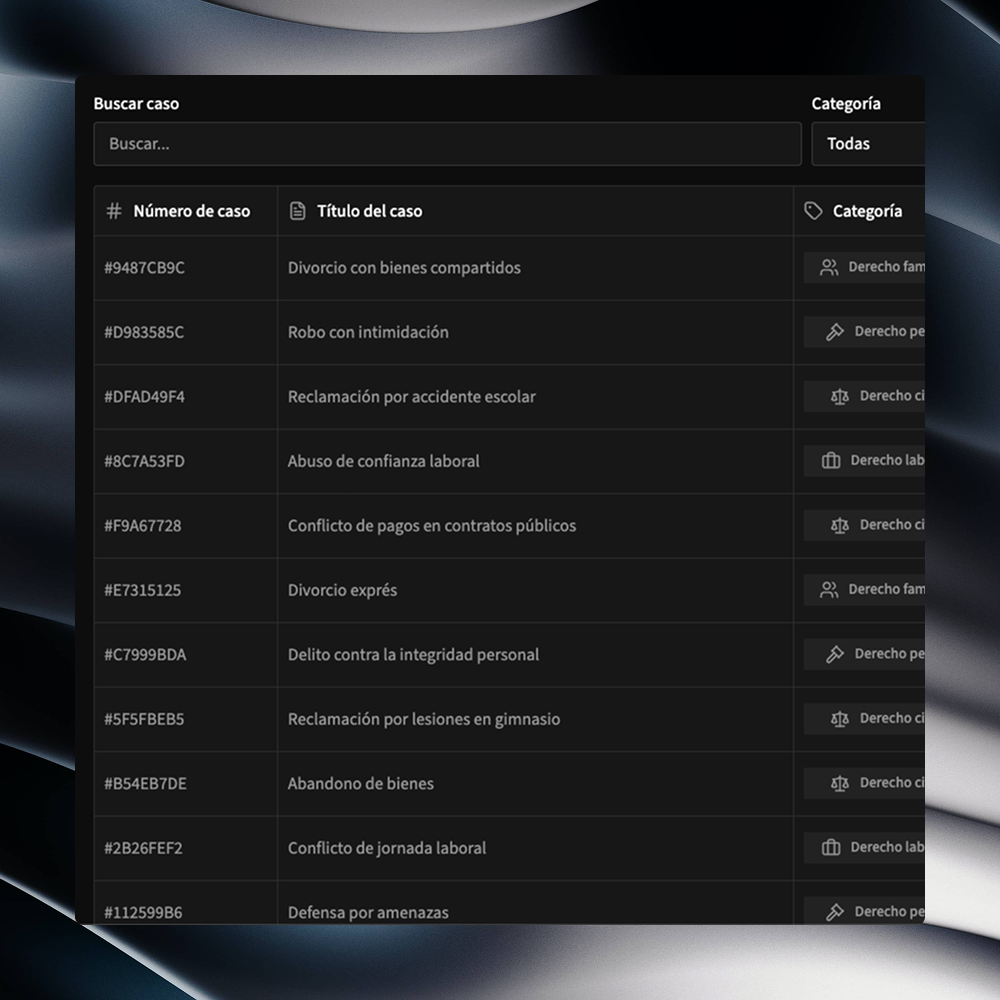
Task: Click the Derecho penal badge on Delito contra la integridad personal
Action: coord(870,654)
